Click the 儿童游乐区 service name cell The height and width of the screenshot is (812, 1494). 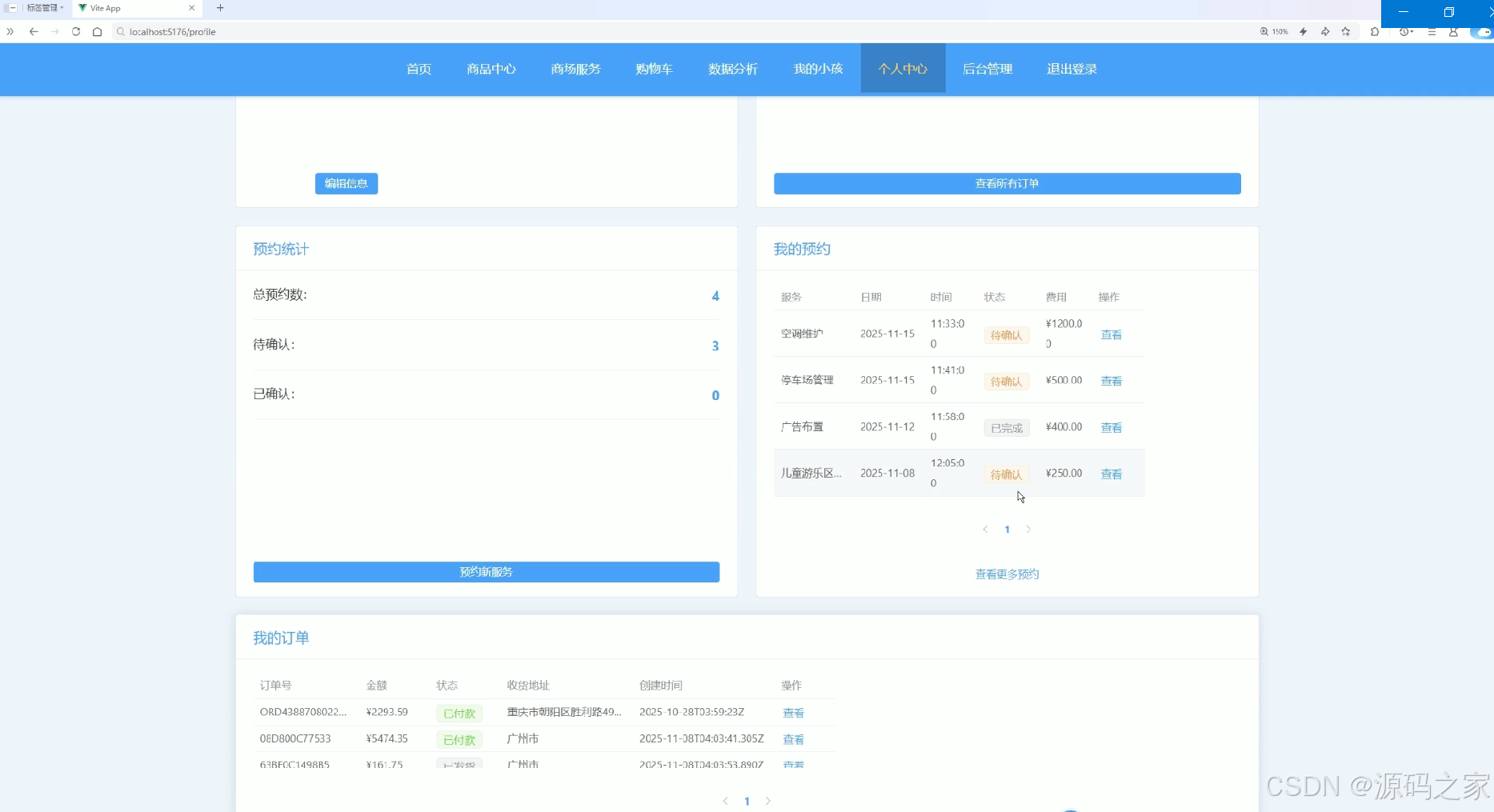811,473
